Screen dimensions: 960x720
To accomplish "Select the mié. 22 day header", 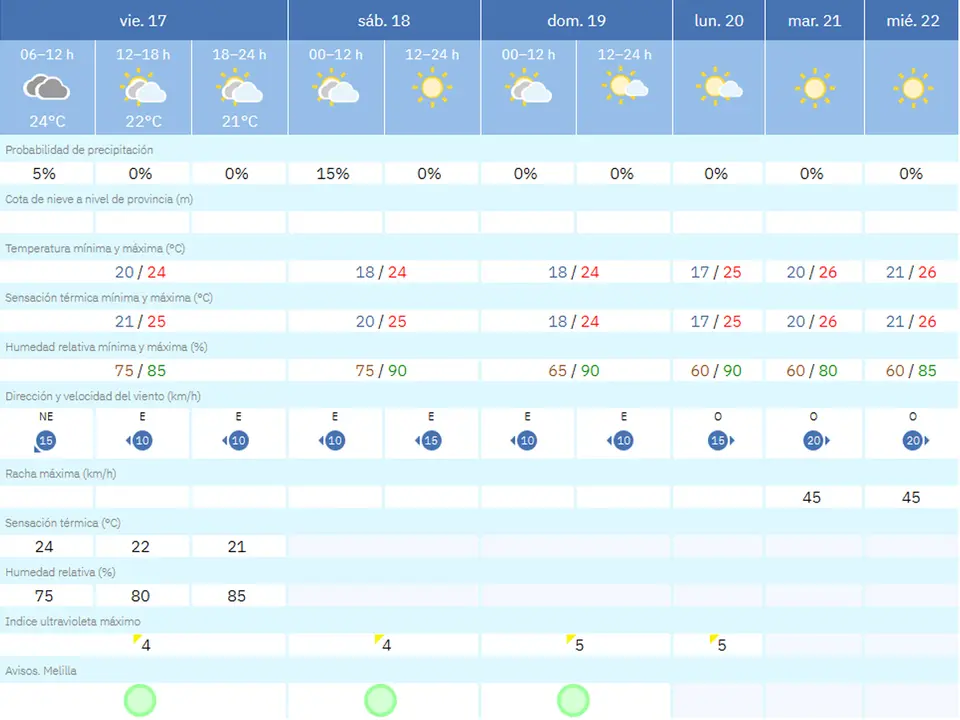I will pyautogui.click(x=912, y=20).
